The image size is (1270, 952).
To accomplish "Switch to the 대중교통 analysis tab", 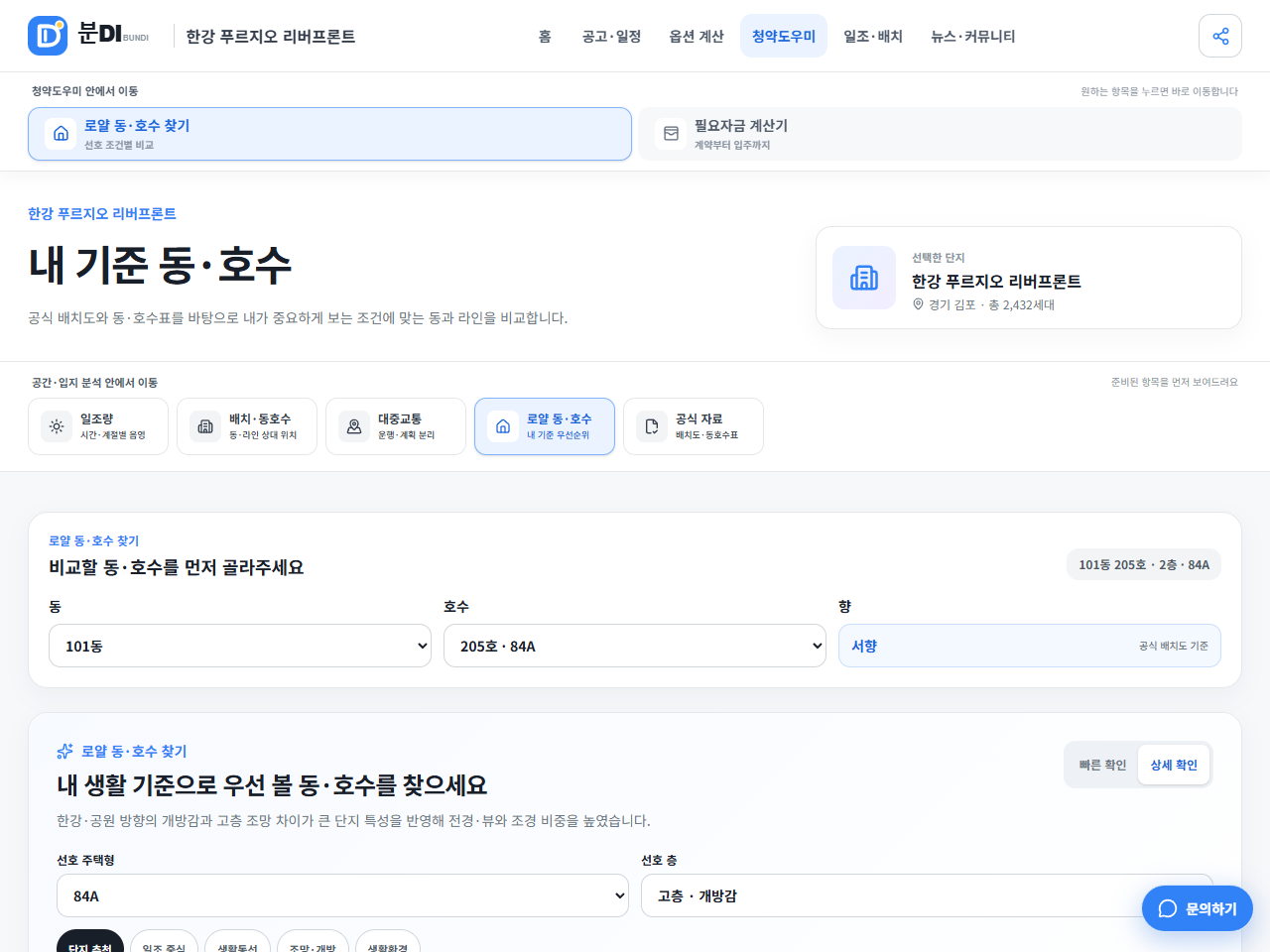I will [x=396, y=426].
